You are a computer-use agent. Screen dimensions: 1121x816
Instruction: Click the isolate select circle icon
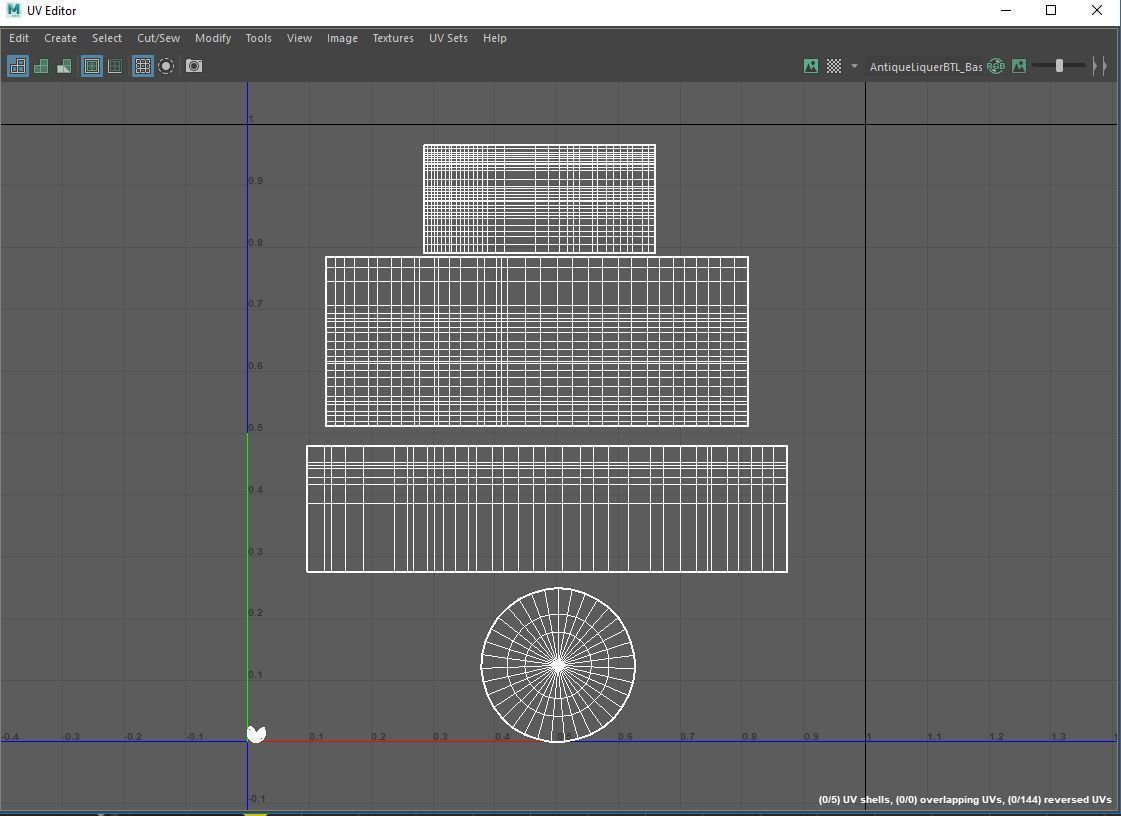[x=166, y=67]
